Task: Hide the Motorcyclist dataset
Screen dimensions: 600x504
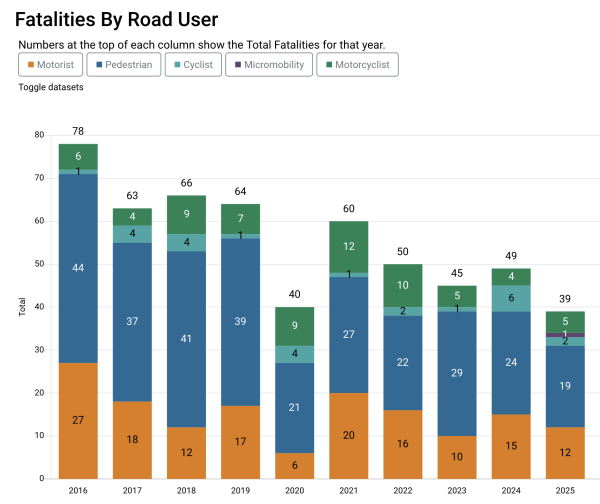Action: 357,64
